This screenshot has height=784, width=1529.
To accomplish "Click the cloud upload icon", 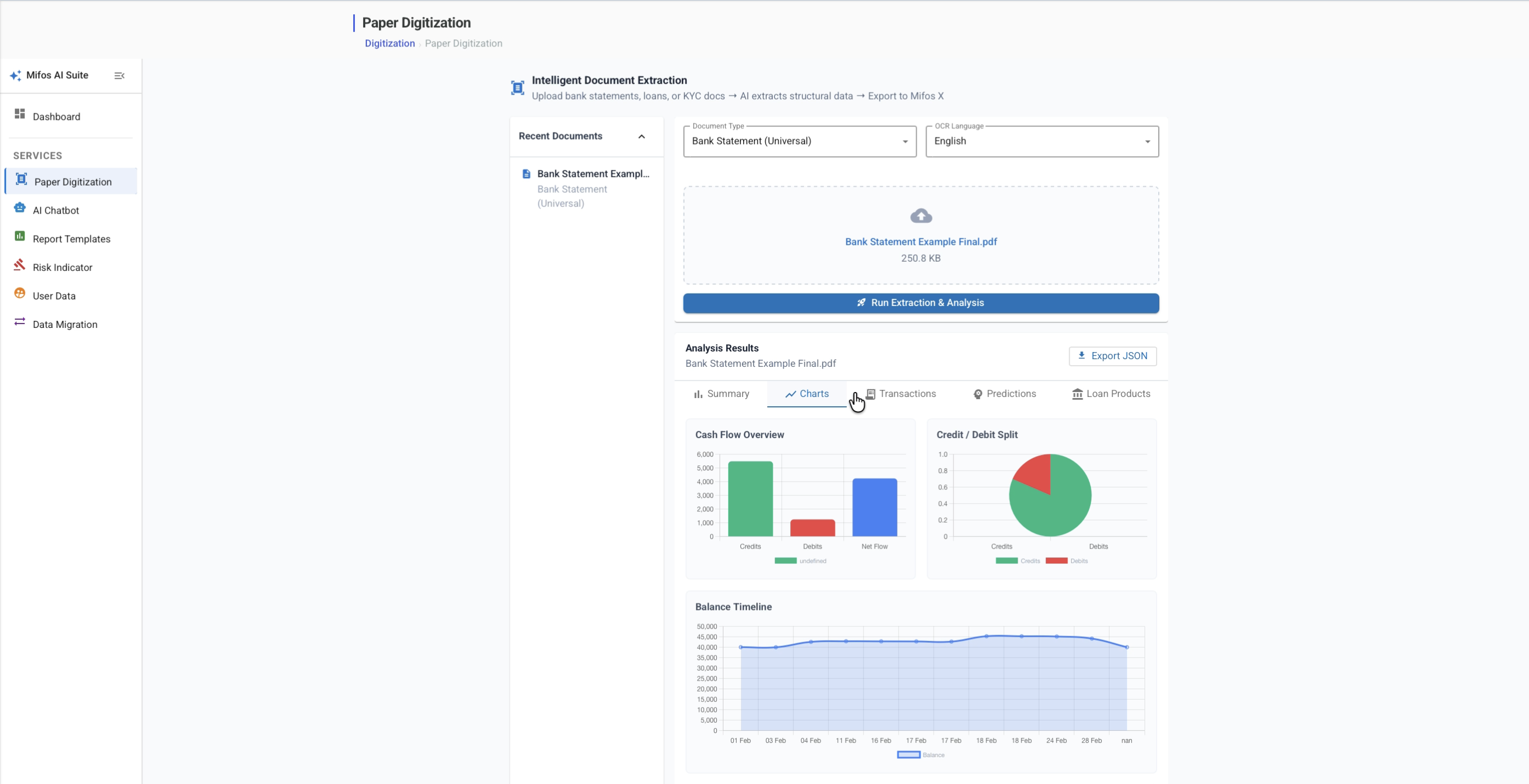I will click(921, 216).
